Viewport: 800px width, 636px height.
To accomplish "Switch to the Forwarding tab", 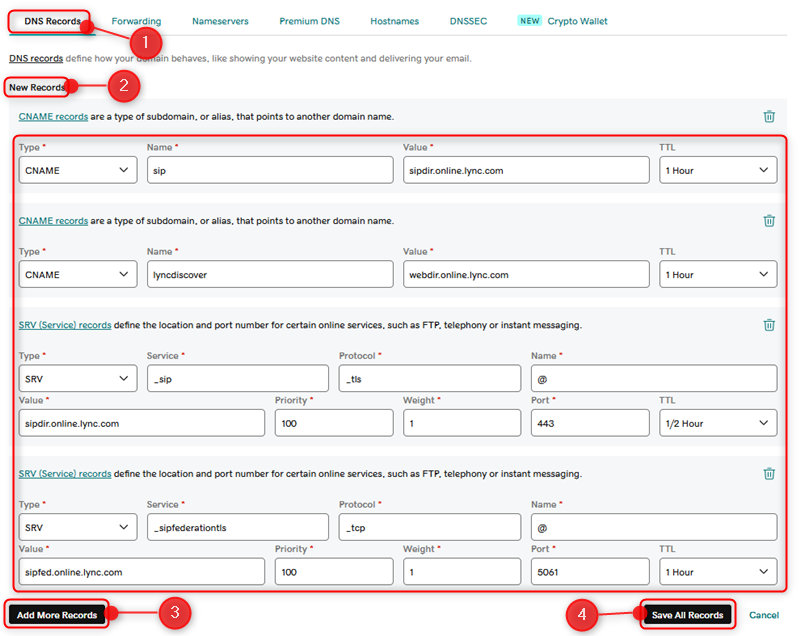I will [136, 21].
